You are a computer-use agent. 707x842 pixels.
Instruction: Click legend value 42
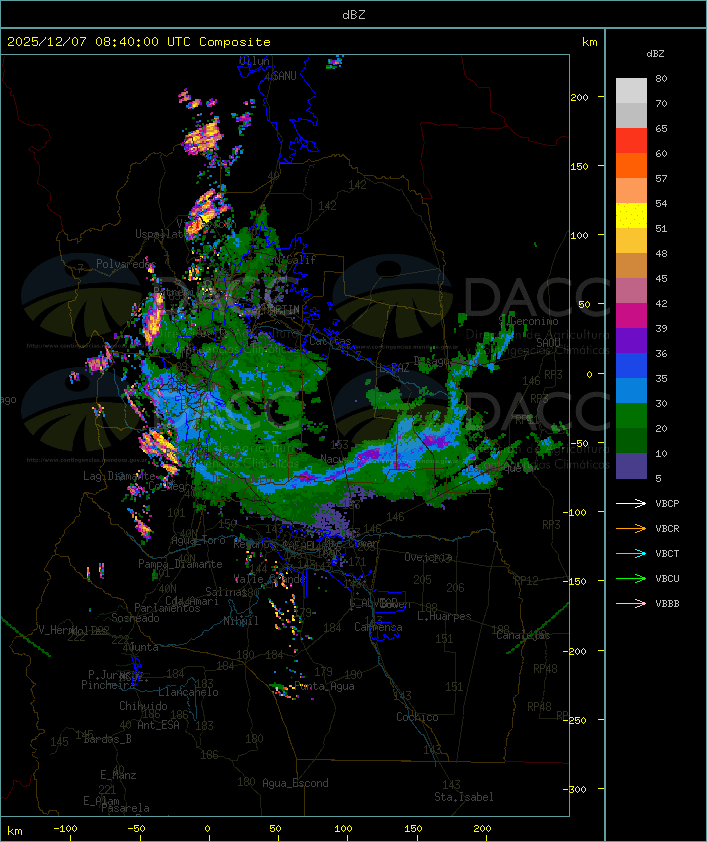(661, 303)
